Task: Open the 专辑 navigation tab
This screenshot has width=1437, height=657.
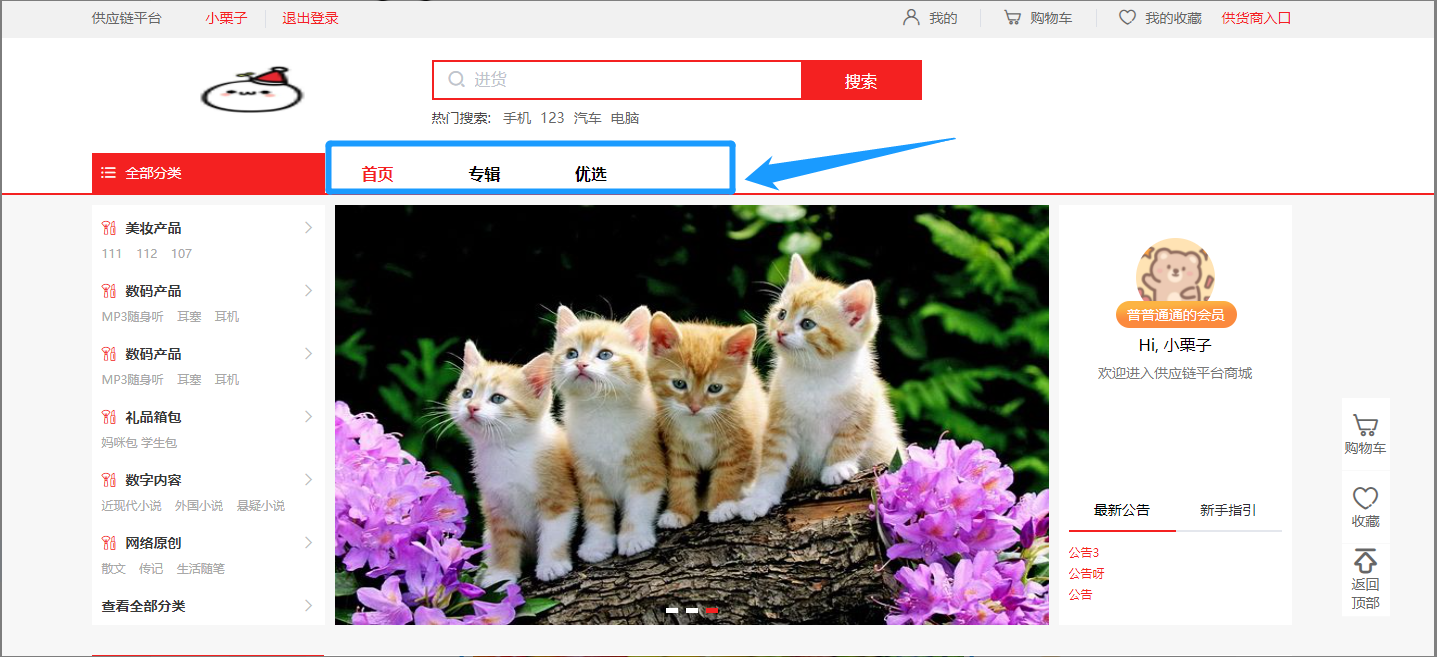Action: 484,174
